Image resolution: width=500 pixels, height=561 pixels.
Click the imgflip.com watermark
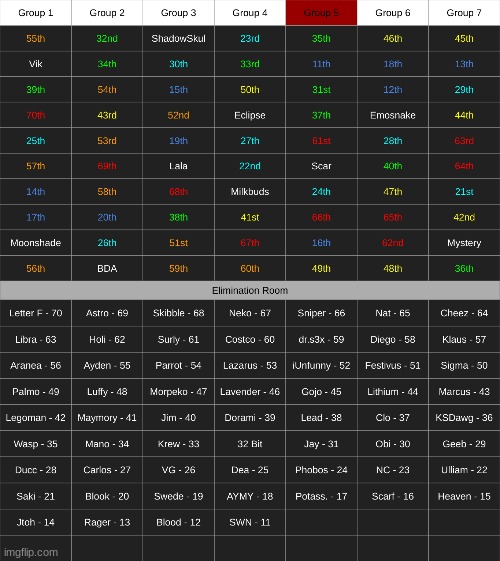31,552
